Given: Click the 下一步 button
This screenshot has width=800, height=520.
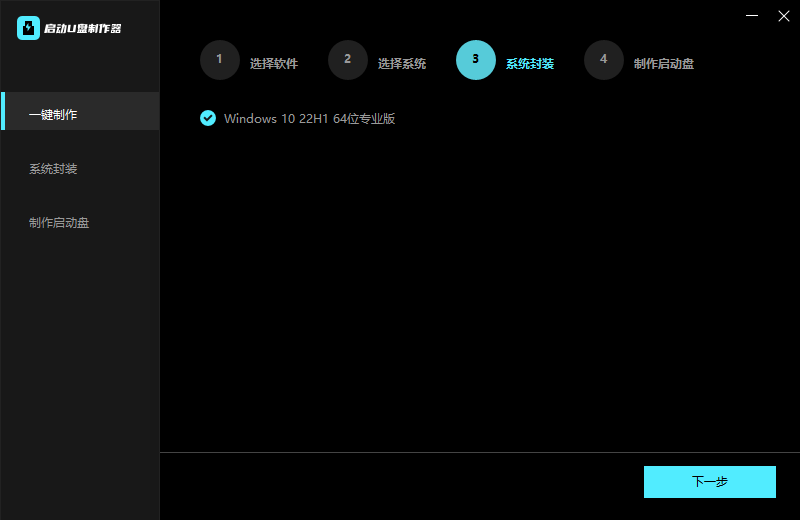Looking at the screenshot, I should pos(709,481).
